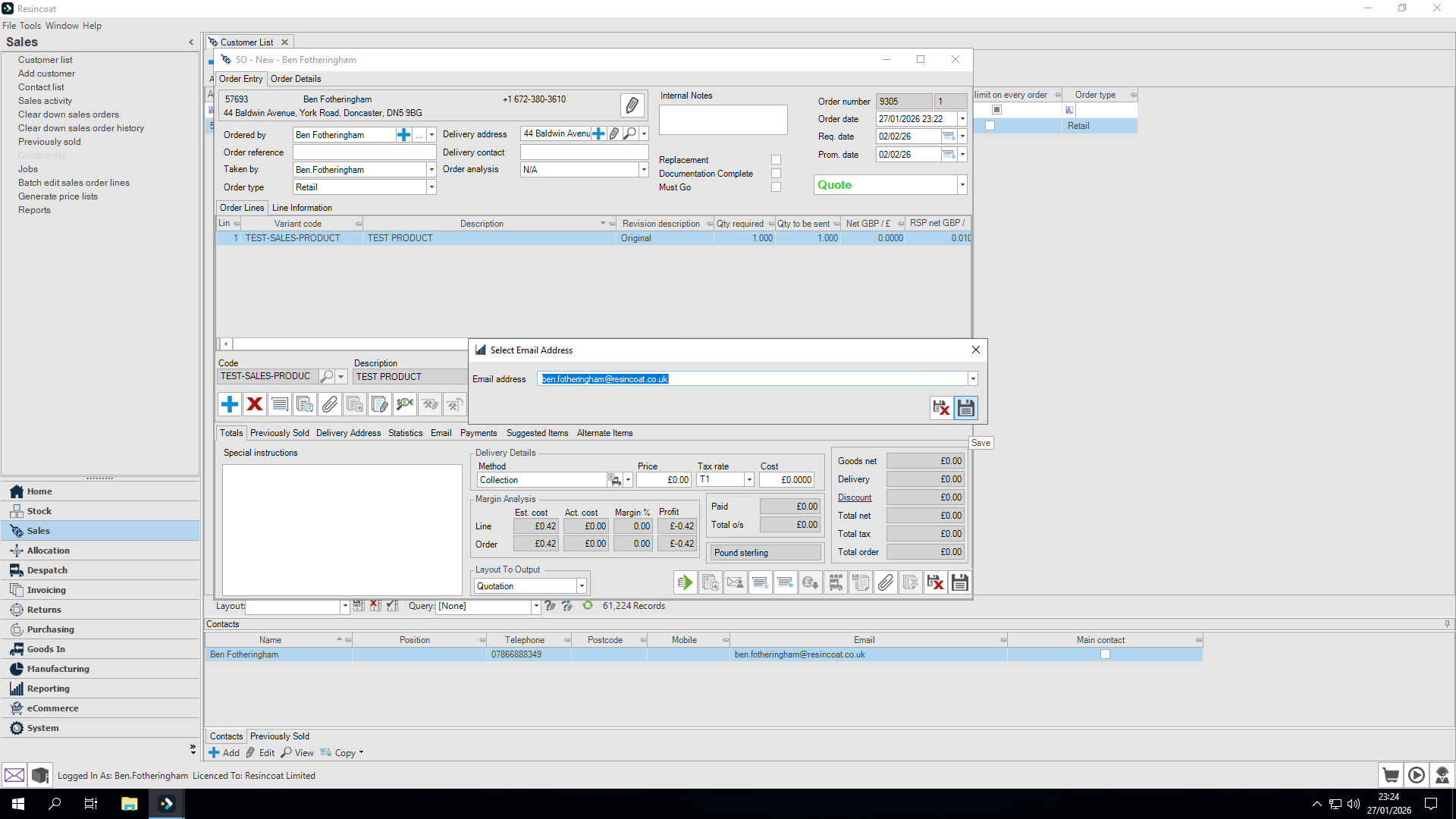Viewport: 1456px width, 819px height.
Task: Open Layout To Output Quotation dropdown
Action: [x=582, y=586]
